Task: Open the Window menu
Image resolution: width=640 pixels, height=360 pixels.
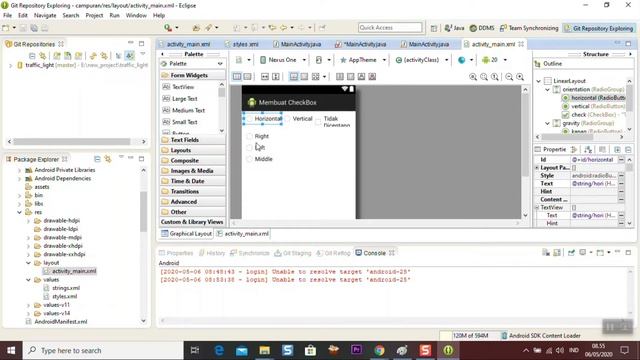Action: click(136, 16)
